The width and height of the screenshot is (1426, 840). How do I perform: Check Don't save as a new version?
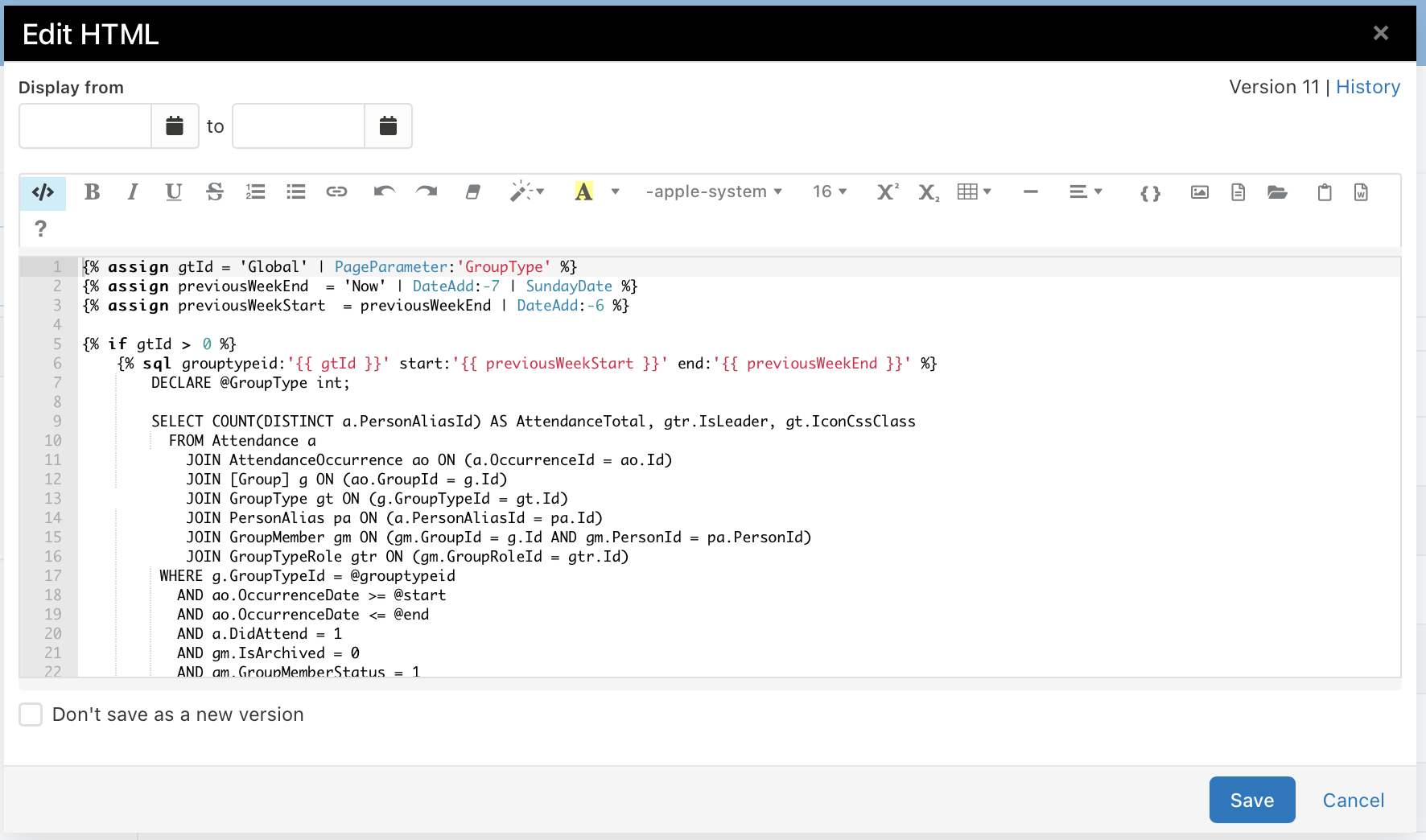click(x=31, y=714)
